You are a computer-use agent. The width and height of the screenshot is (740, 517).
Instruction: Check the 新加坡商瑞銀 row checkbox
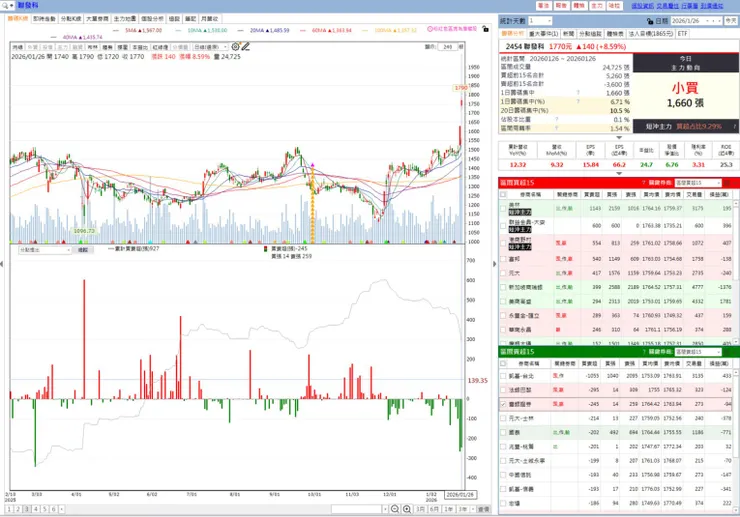click(x=503, y=287)
